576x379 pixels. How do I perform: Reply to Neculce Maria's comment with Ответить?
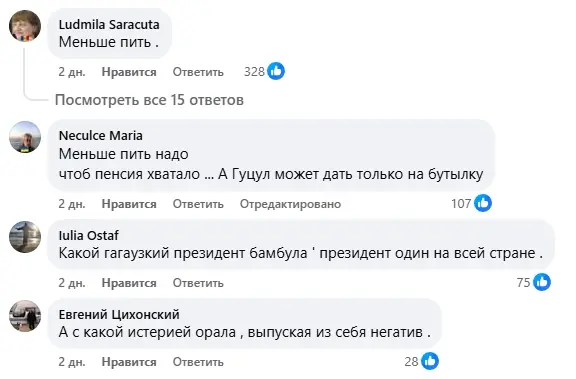click(x=198, y=204)
